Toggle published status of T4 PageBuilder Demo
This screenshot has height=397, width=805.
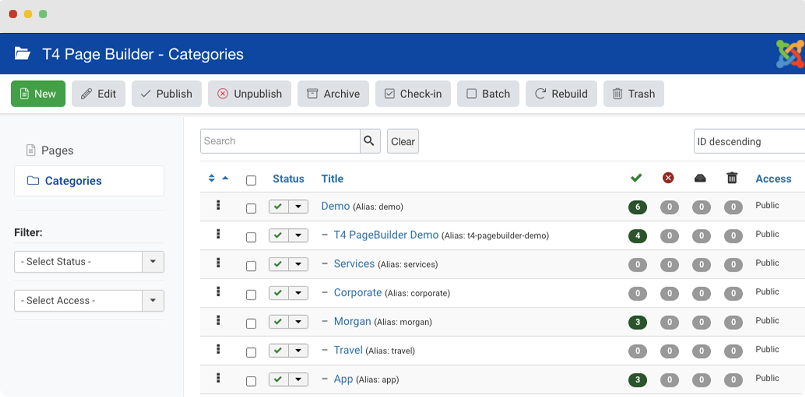(x=278, y=236)
